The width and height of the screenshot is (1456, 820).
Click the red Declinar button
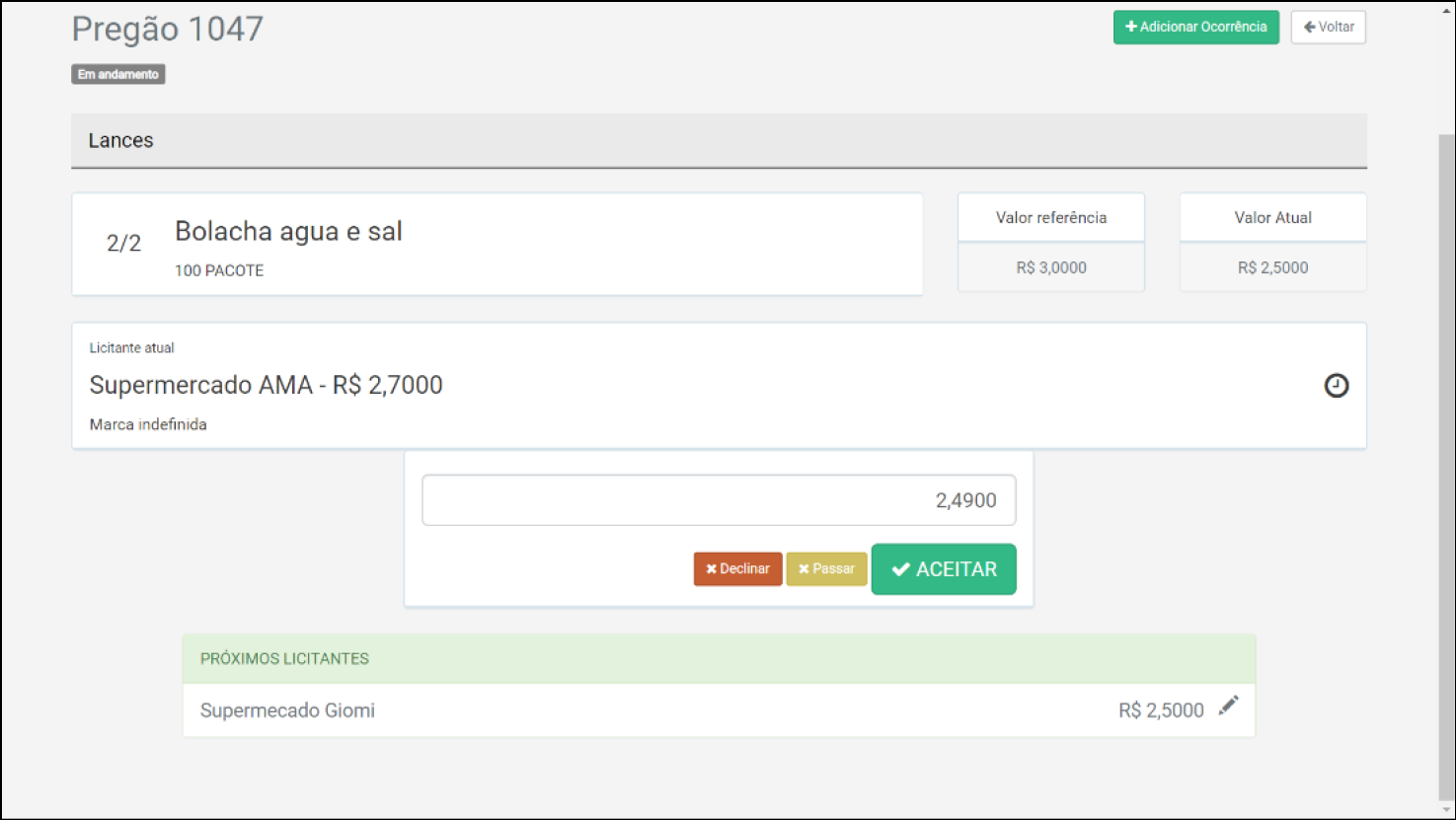[737, 569]
